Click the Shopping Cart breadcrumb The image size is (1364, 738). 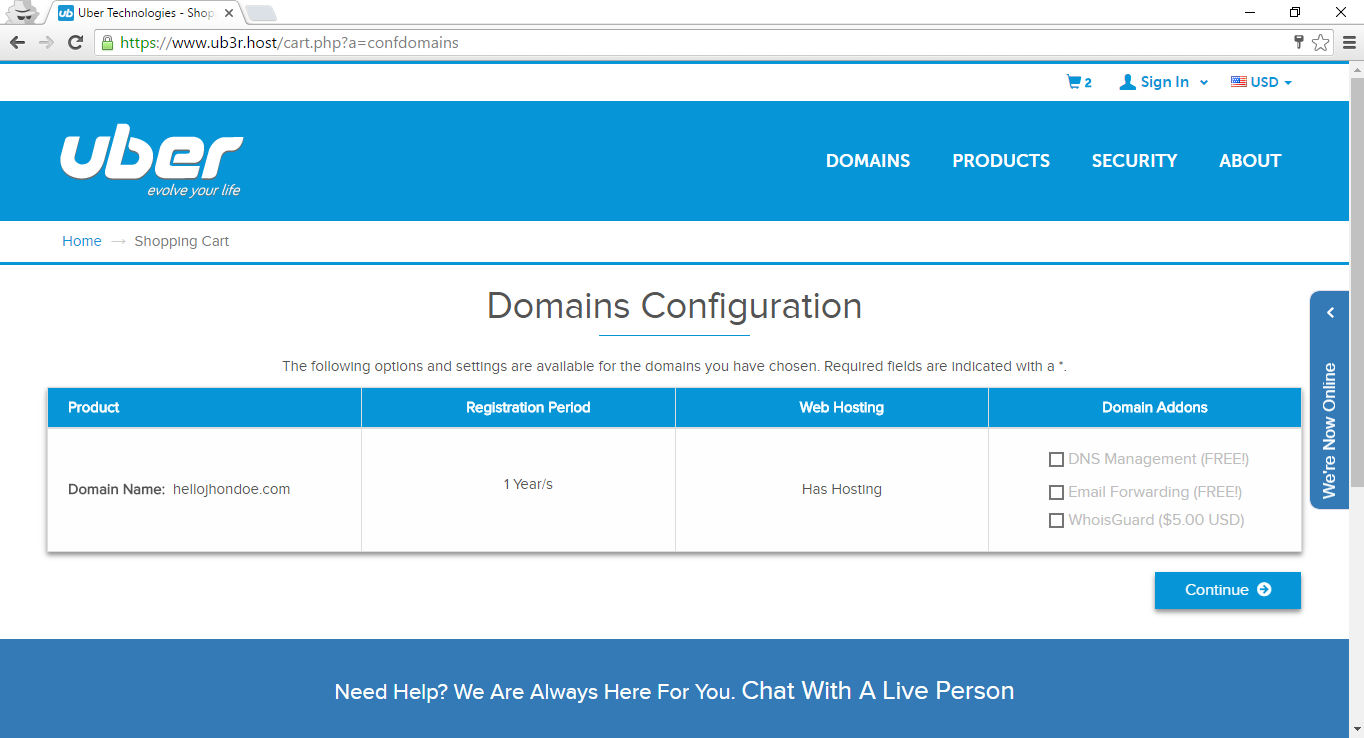coord(182,241)
